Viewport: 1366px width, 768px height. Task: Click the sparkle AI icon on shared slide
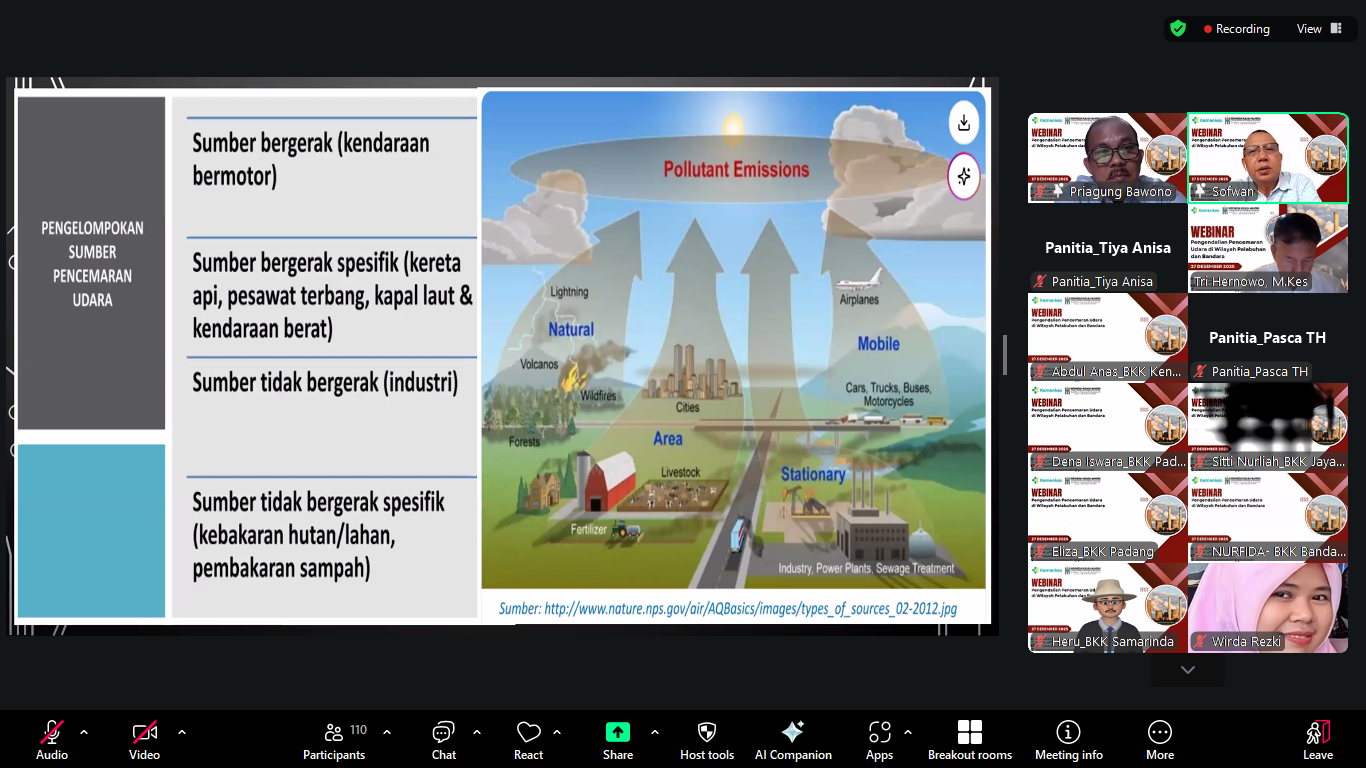pos(964,177)
